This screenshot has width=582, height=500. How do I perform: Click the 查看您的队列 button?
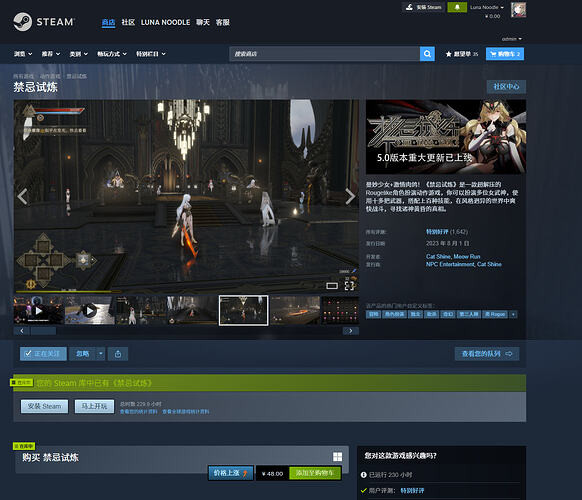coord(487,354)
